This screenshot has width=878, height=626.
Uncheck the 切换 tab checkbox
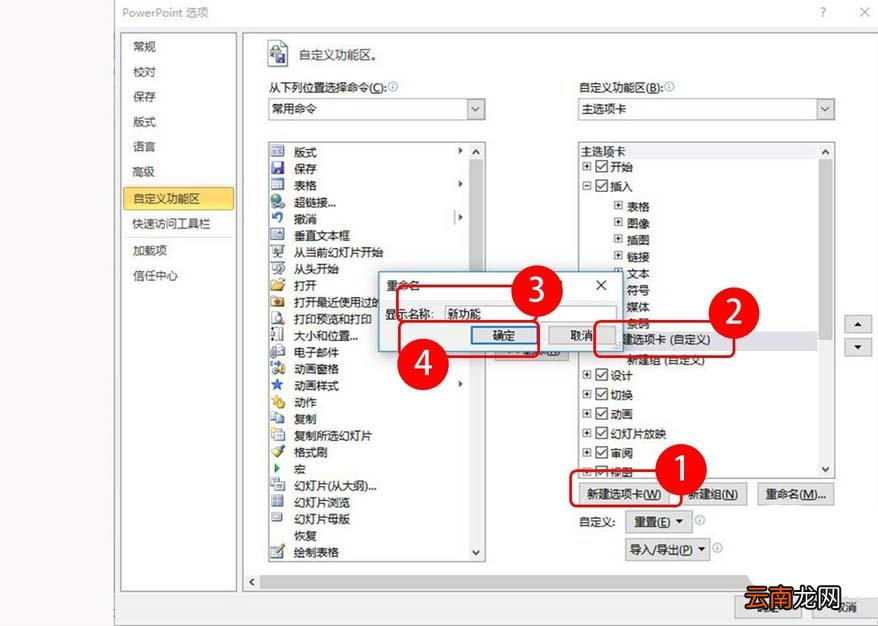(x=601, y=394)
